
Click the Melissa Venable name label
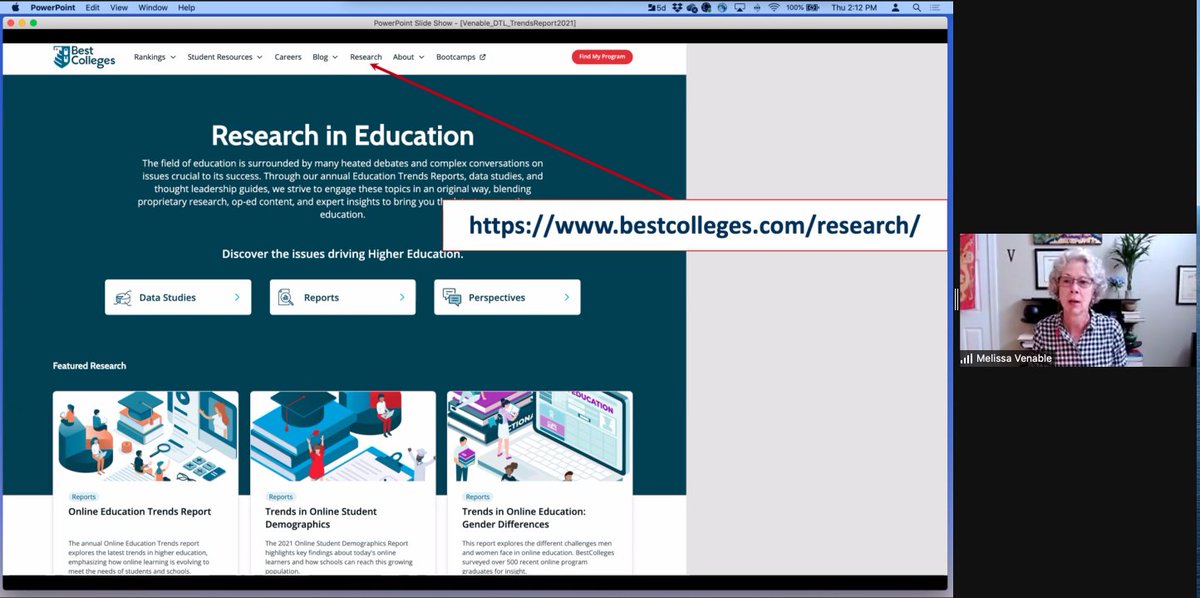[1014, 358]
